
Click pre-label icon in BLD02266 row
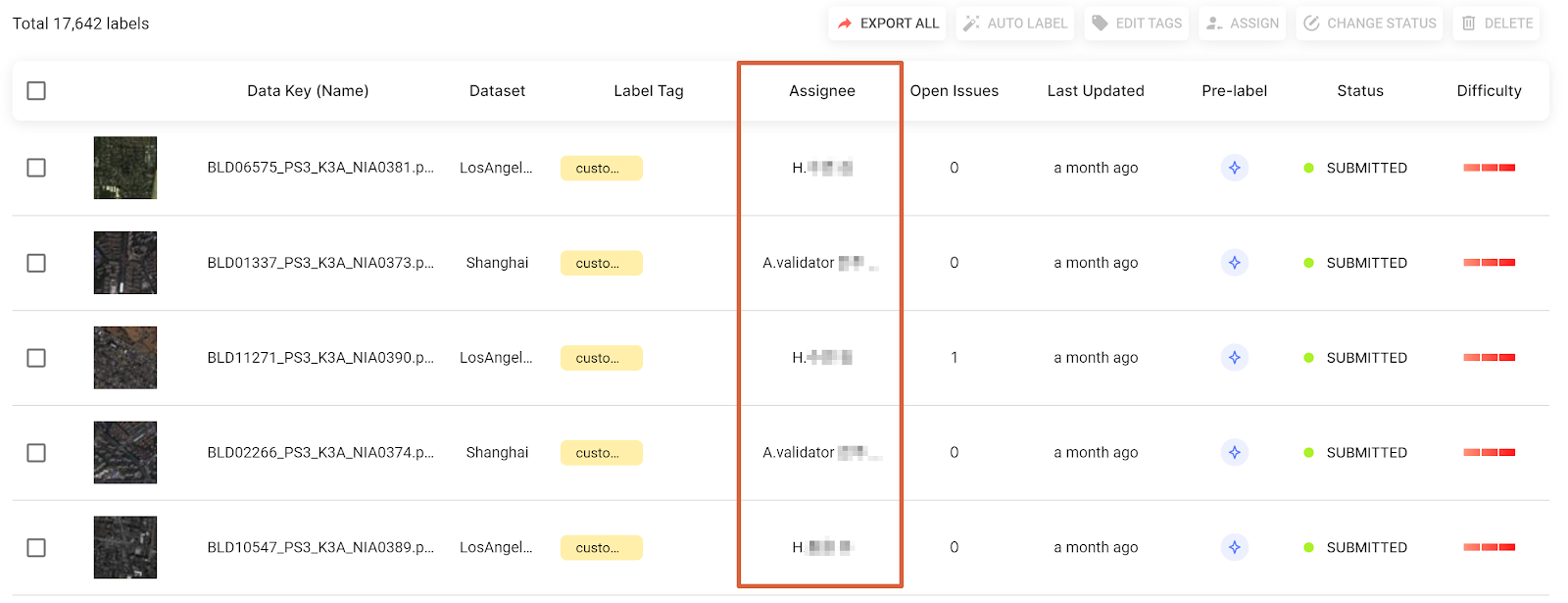[x=1235, y=453]
